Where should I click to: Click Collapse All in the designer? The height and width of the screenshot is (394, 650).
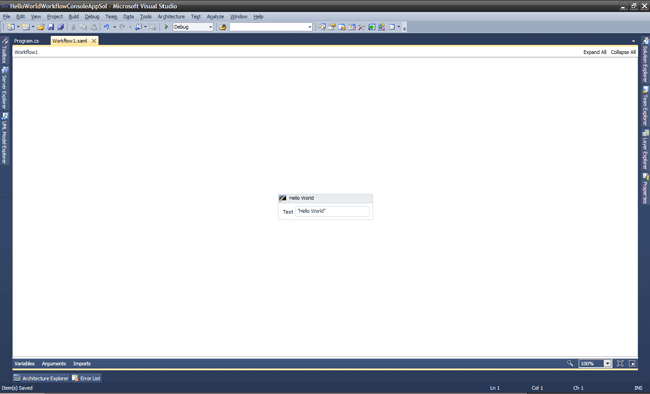click(623, 52)
